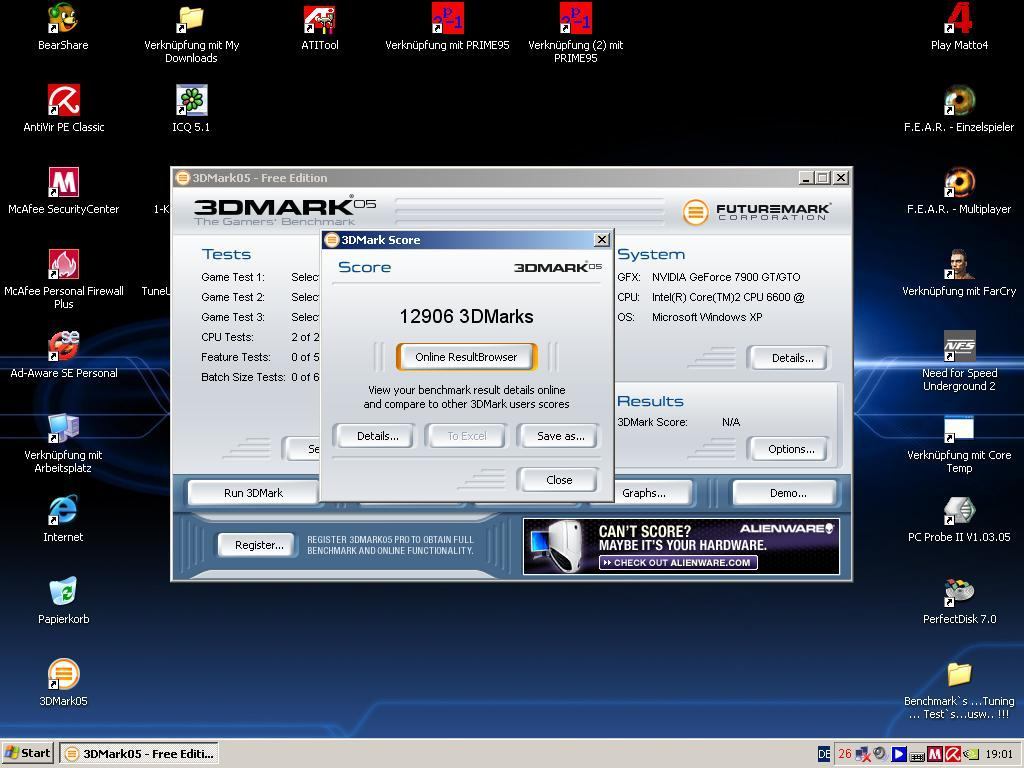Open the Windows Start menu
This screenshot has width=1024, height=768.
pos(28,753)
